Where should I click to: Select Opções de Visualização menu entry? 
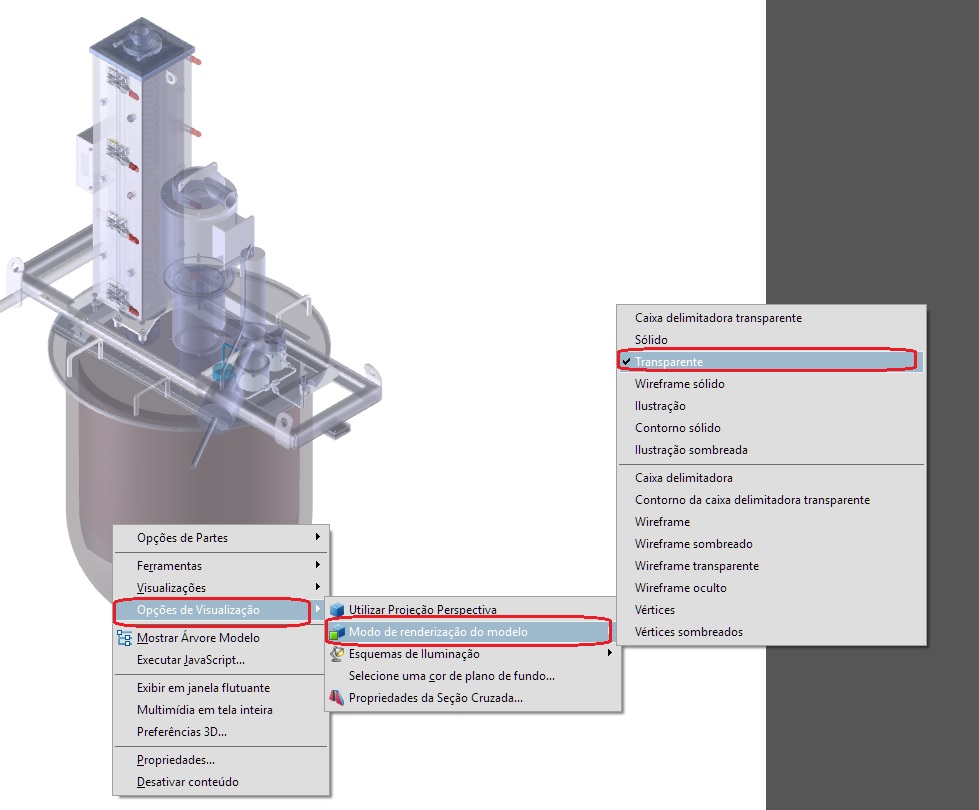(x=221, y=610)
